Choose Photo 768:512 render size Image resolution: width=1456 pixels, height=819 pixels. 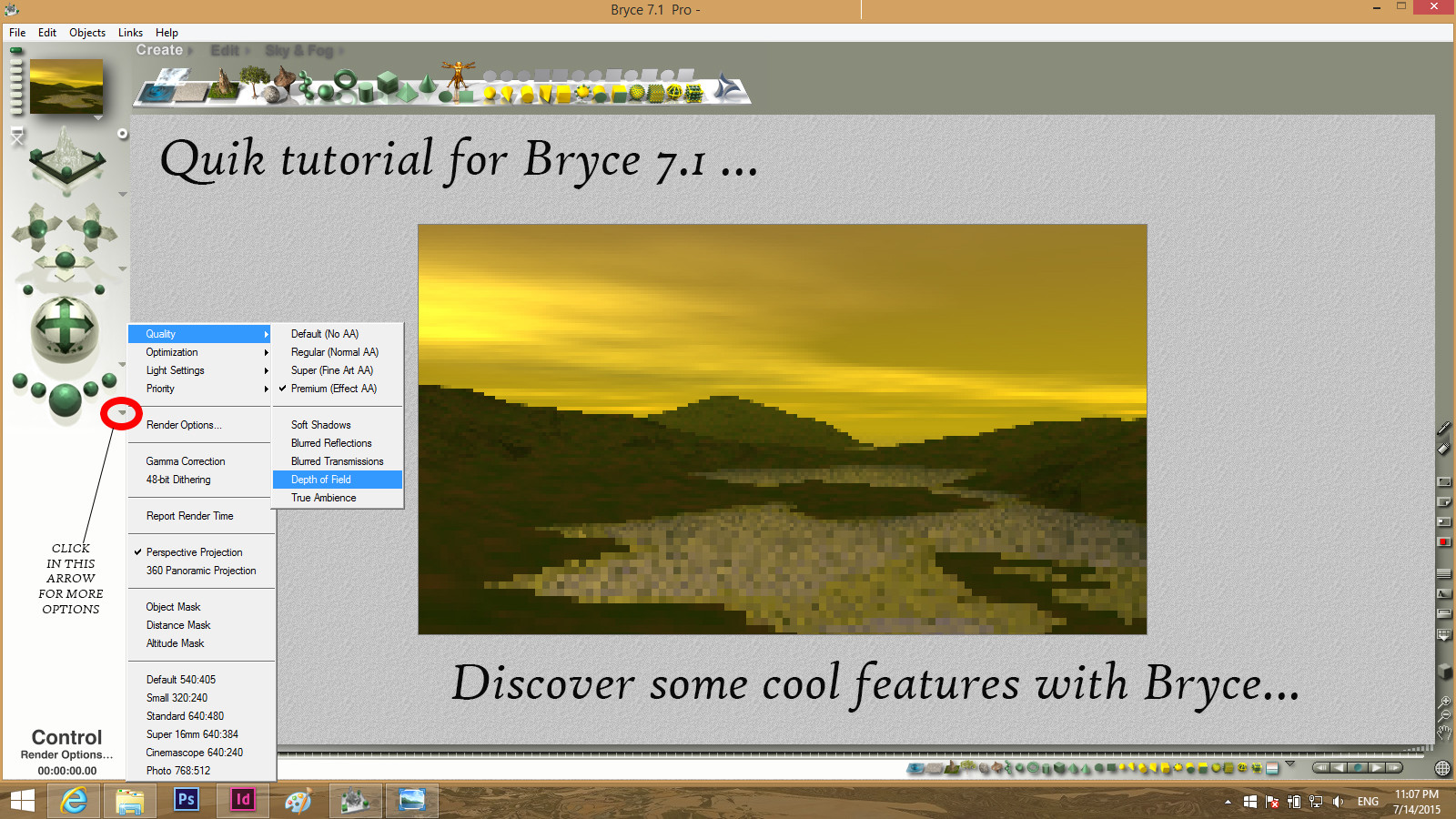200,771
